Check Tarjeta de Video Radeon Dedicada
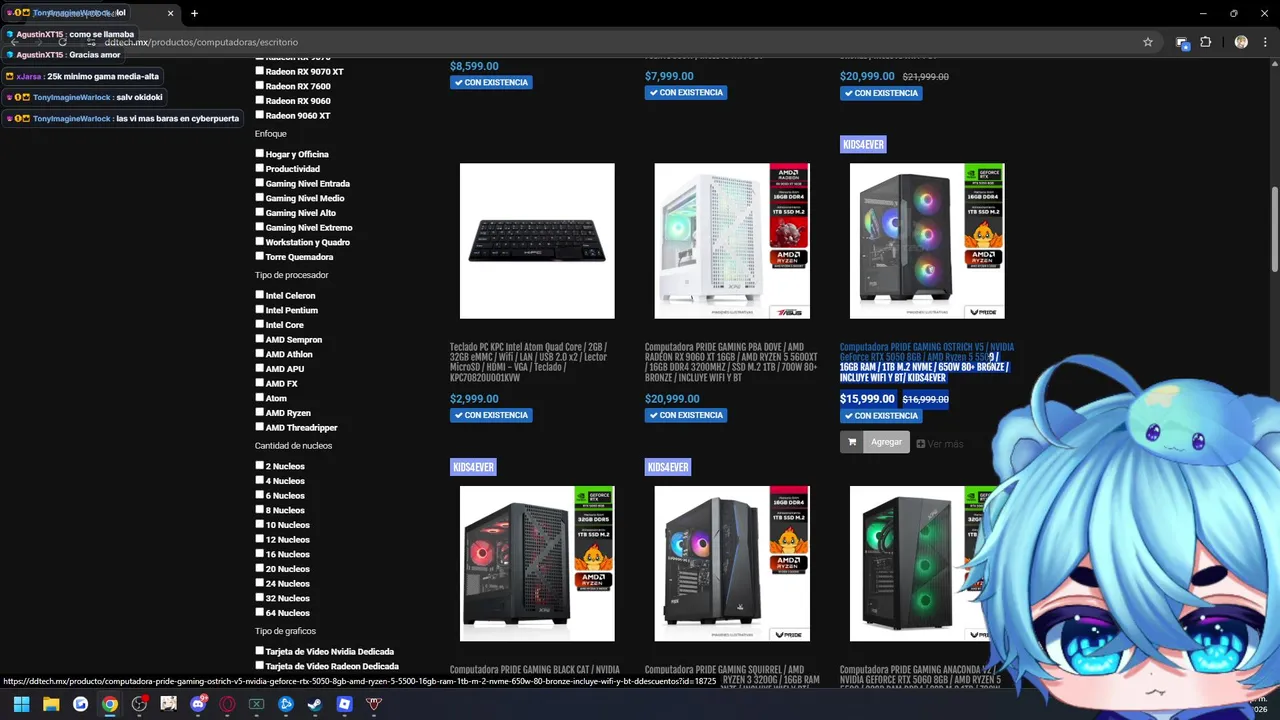 pos(260,665)
